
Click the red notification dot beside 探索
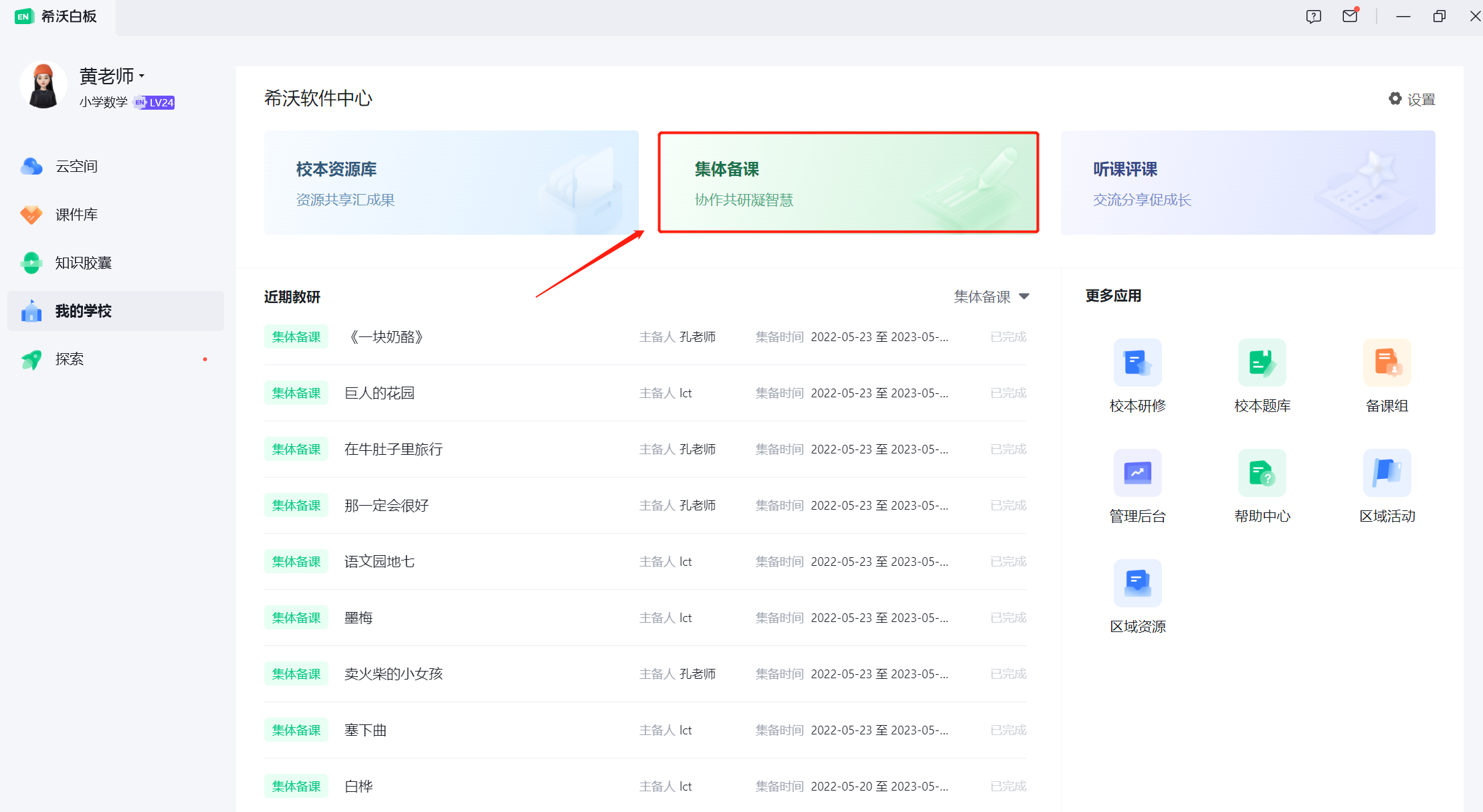click(x=205, y=359)
